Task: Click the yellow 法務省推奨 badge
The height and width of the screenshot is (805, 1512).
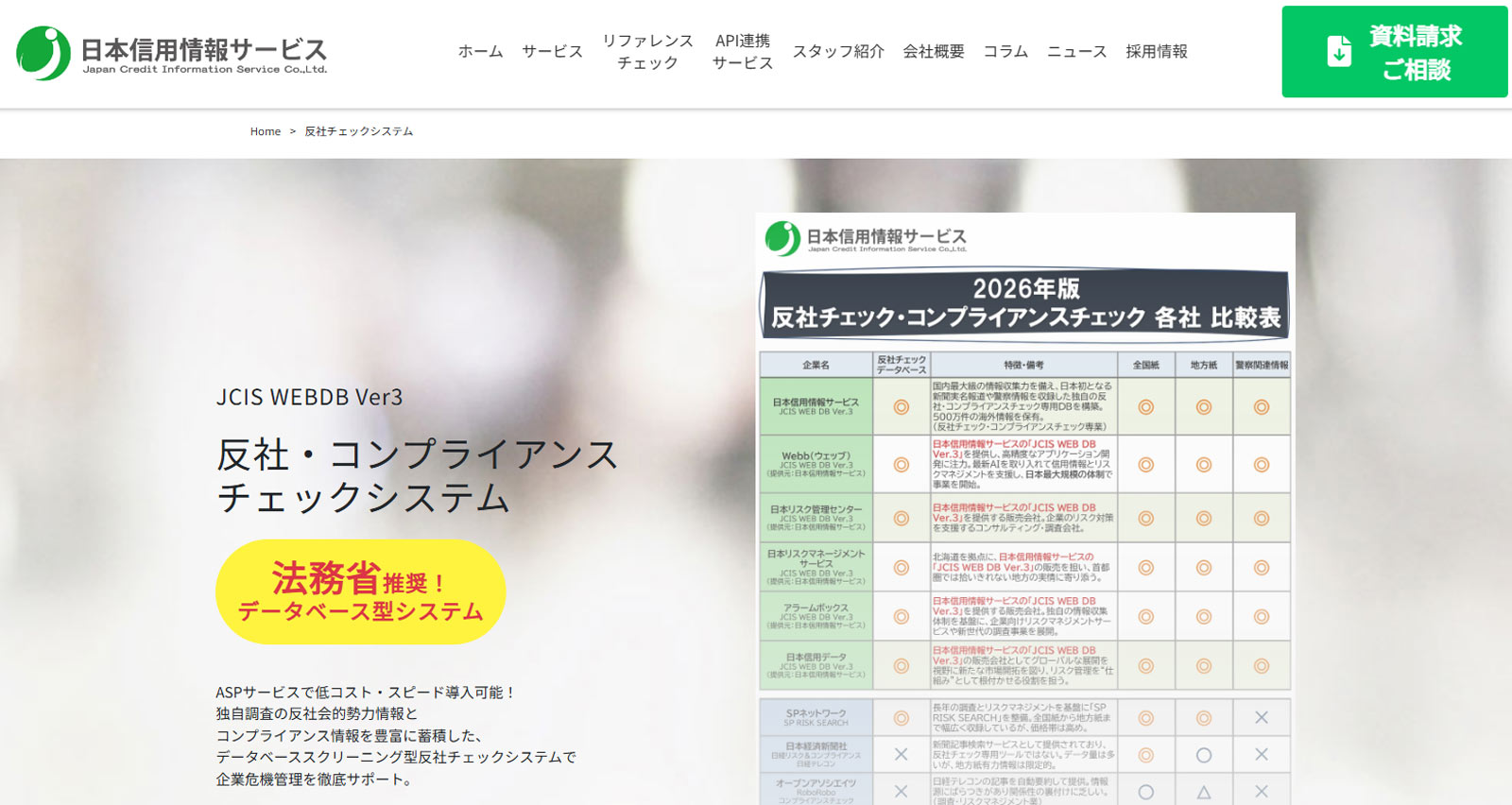Action: point(360,591)
